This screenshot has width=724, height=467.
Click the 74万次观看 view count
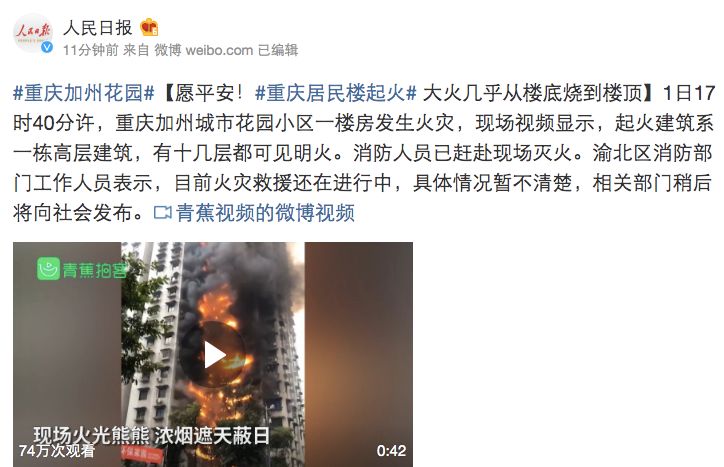[57, 450]
